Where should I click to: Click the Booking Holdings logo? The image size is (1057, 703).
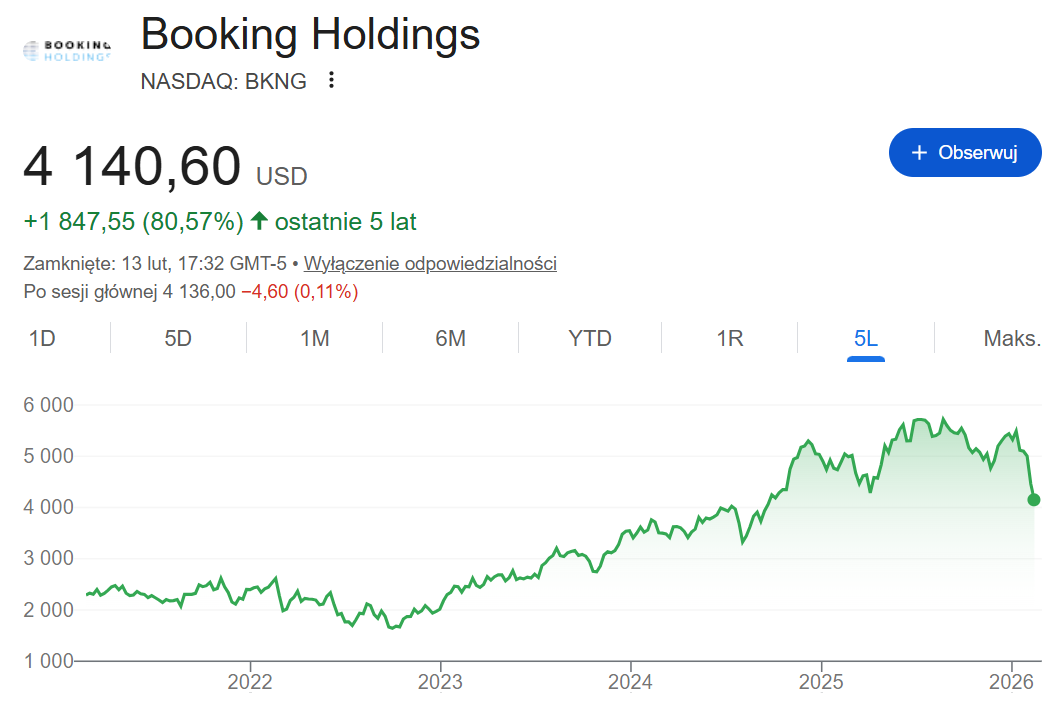tap(66, 50)
